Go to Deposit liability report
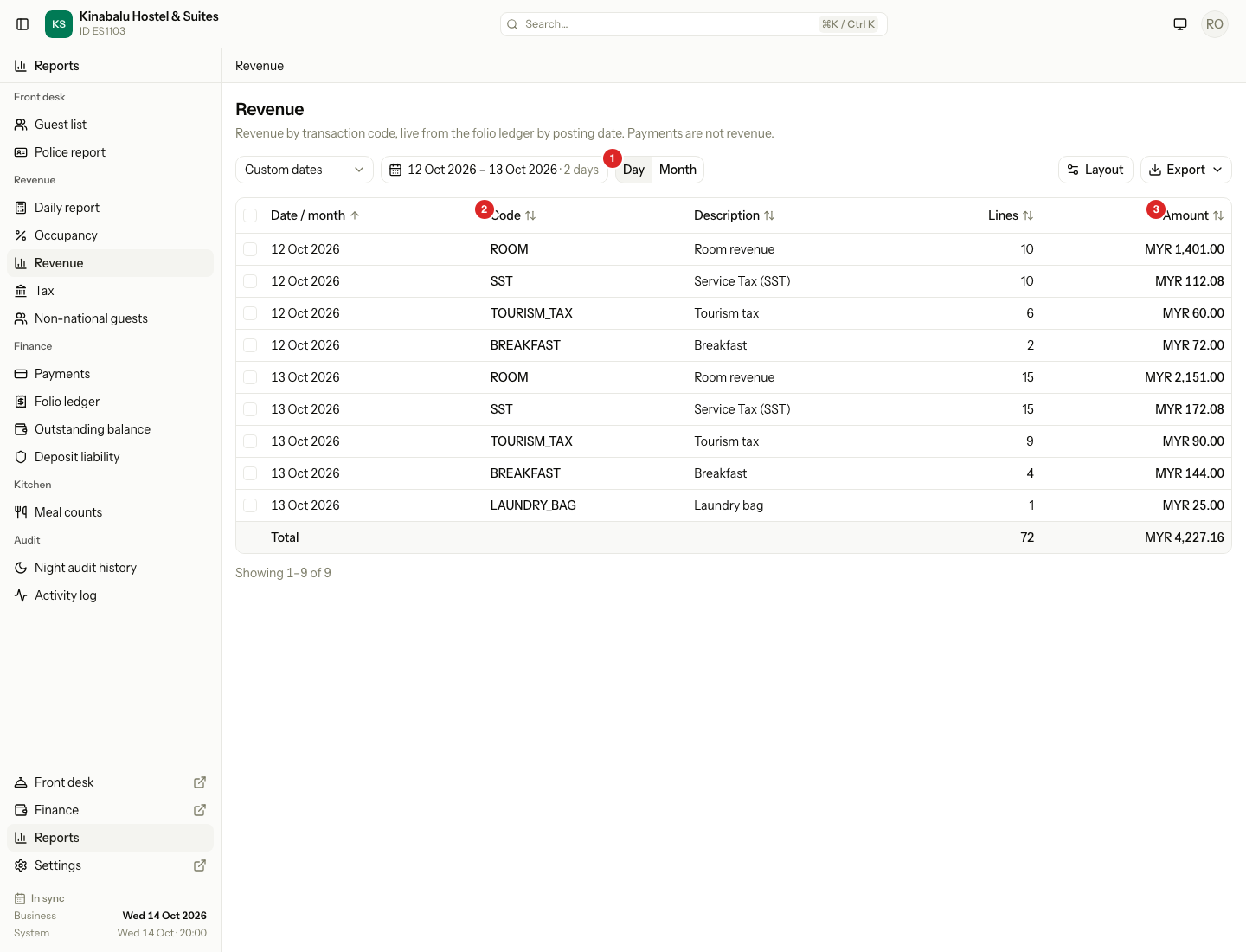1246x952 pixels. click(110, 457)
